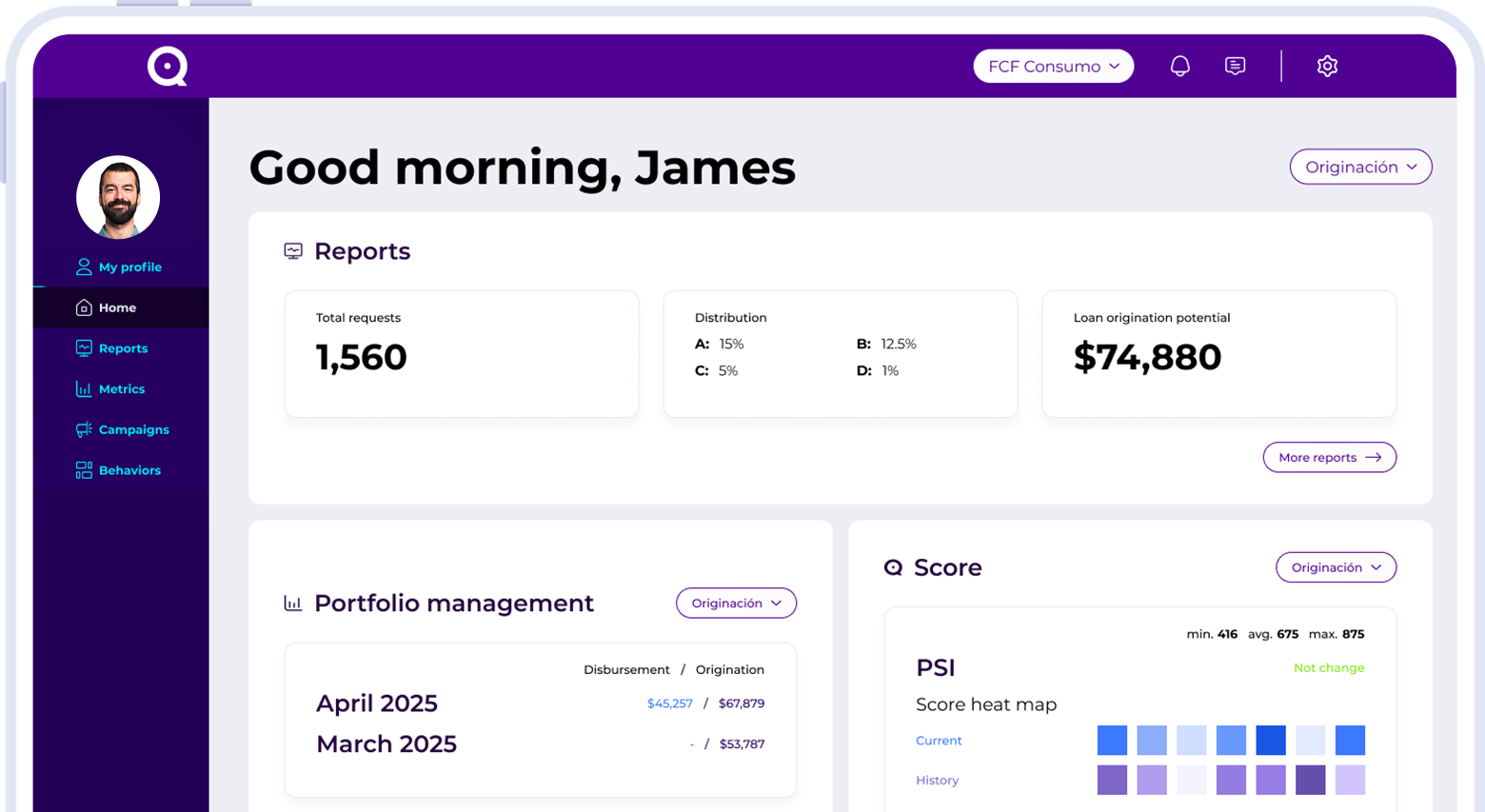Click the $53,787 origination value

[742, 744]
